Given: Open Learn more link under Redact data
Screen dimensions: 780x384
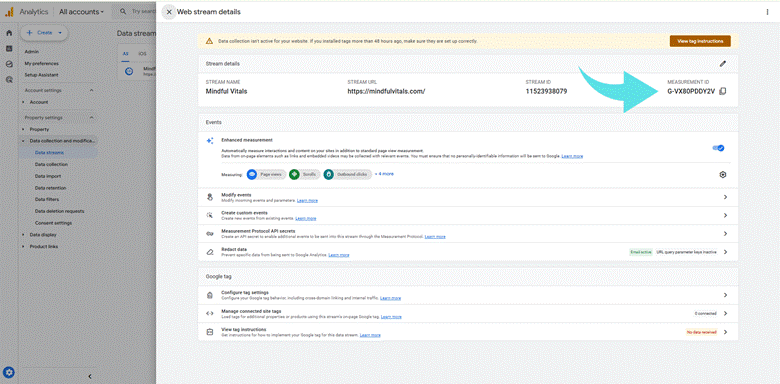Looking at the screenshot, I should tap(339, 255).
